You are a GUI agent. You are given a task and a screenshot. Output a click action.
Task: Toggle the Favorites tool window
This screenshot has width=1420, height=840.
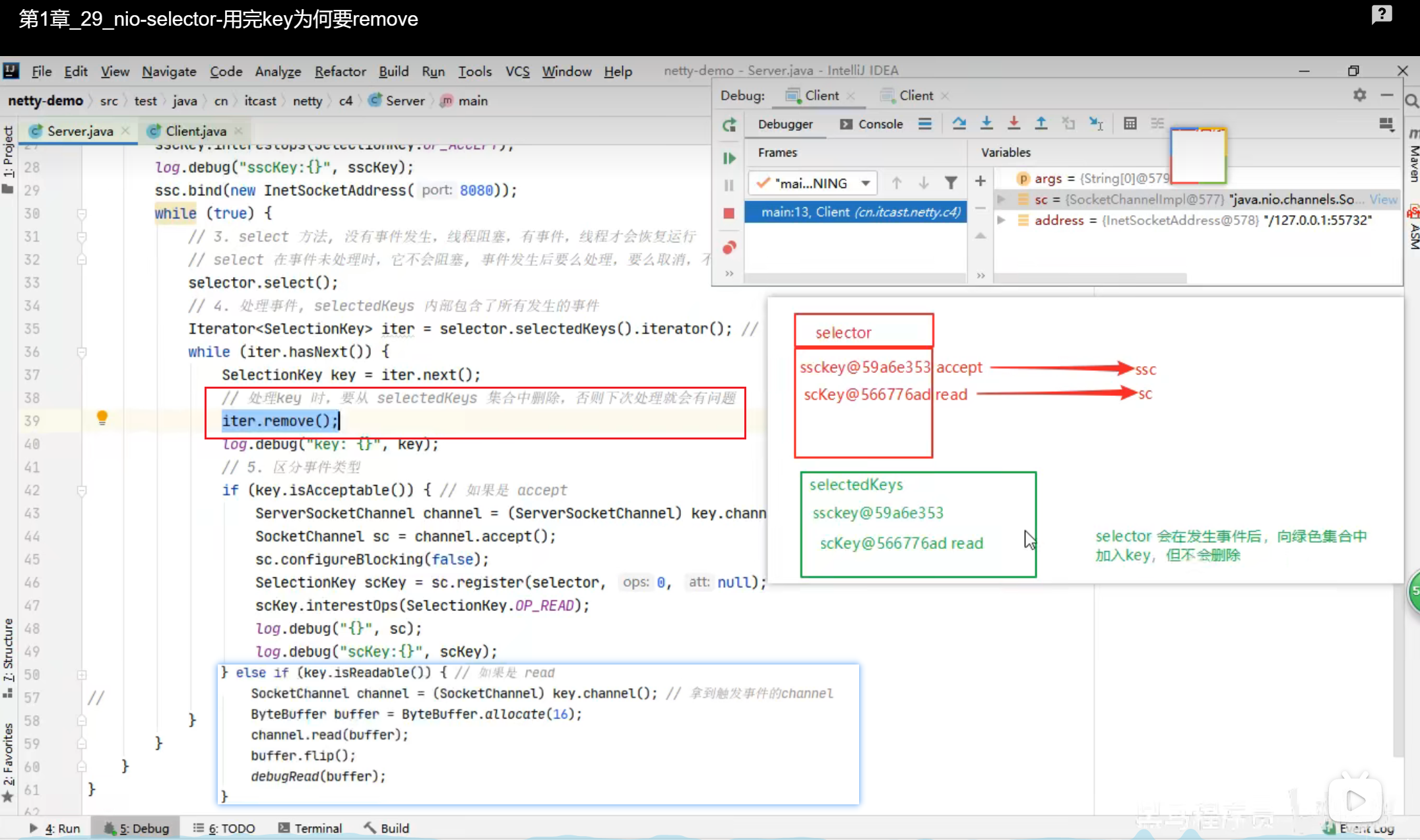pos(8,762)
